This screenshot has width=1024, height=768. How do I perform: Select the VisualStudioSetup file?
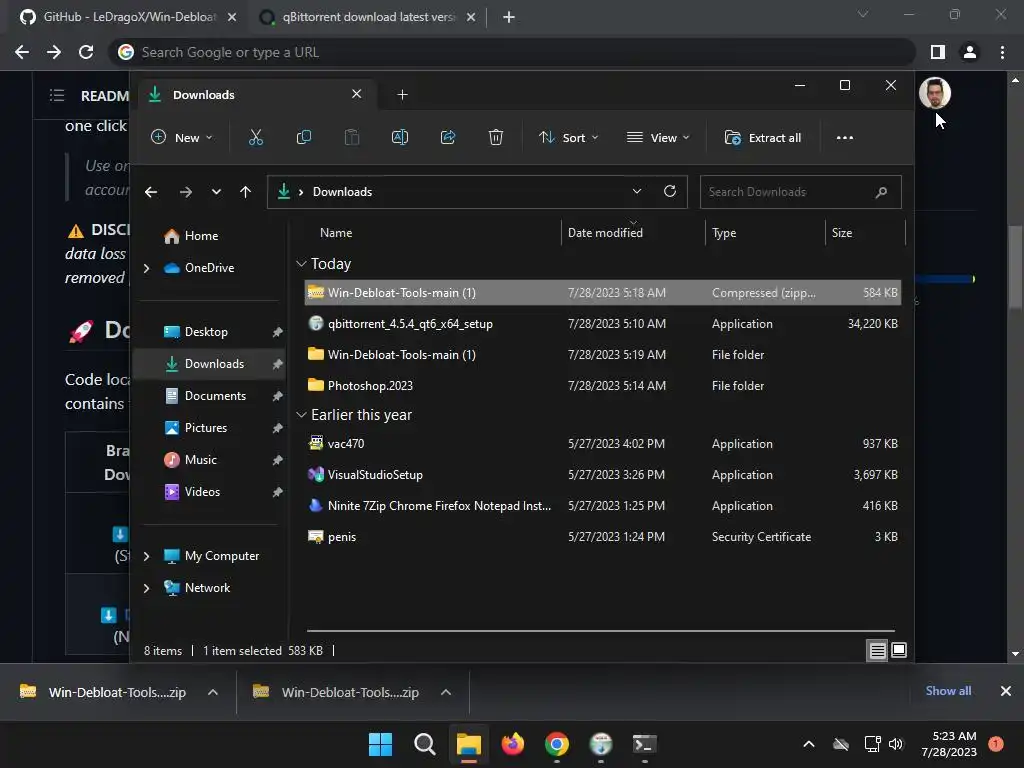point(602,475)
